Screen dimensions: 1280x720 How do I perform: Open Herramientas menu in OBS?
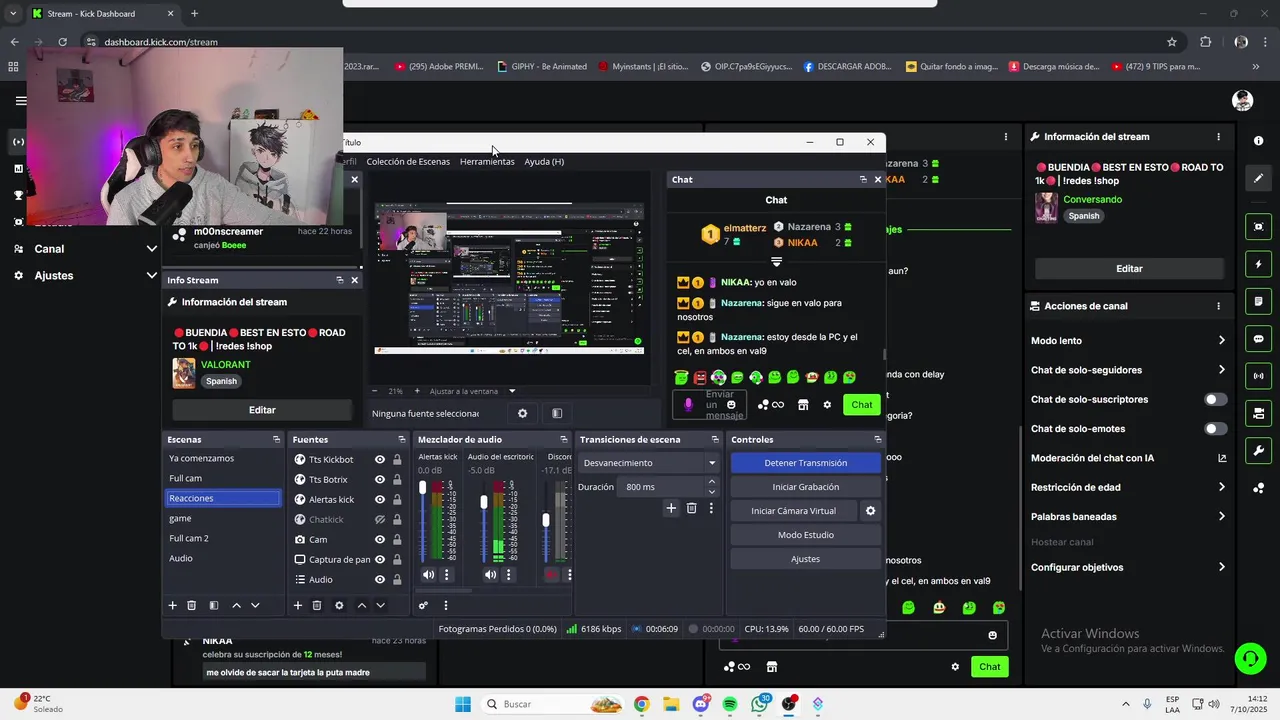487,162
